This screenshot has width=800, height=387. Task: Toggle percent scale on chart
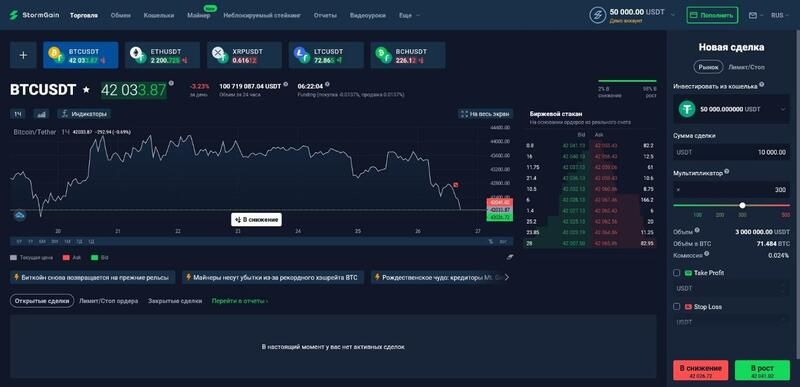click(491, 242)
